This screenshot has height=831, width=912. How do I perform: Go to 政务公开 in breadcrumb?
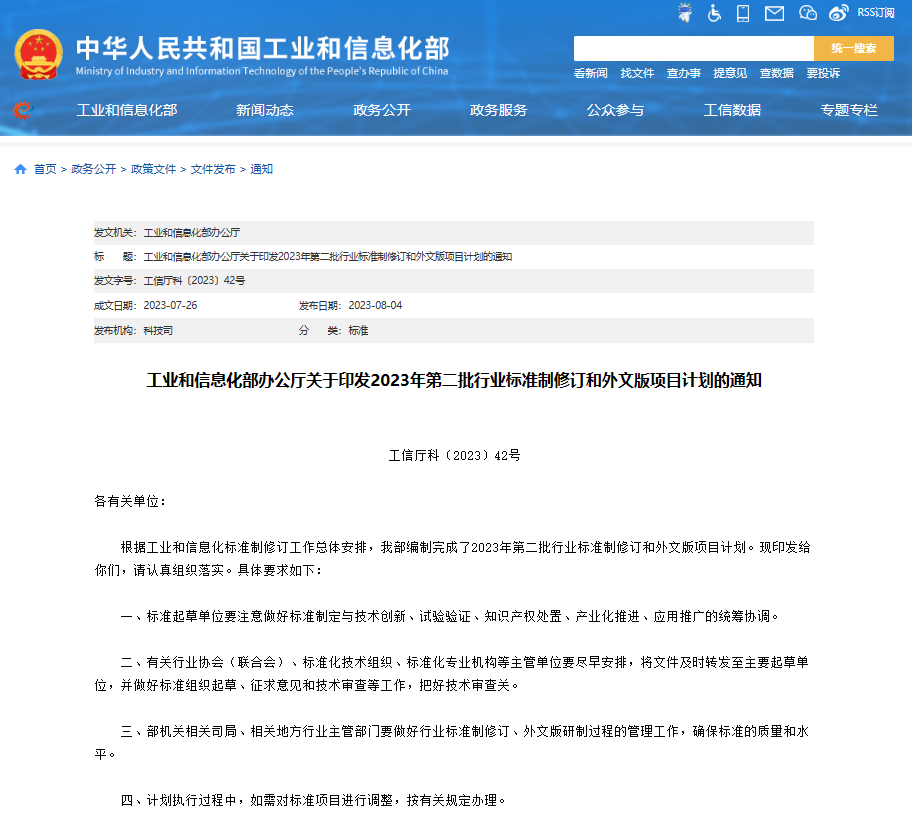tap(94, 169)
